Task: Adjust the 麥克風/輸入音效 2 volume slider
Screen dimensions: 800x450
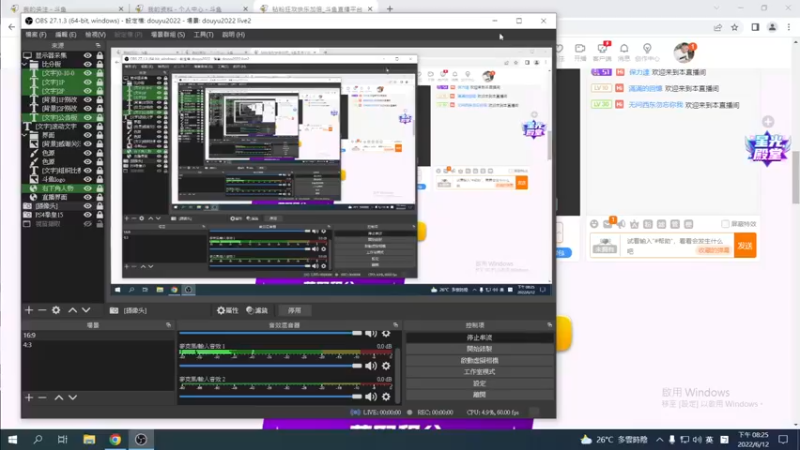Action: (x=270, y=396)
